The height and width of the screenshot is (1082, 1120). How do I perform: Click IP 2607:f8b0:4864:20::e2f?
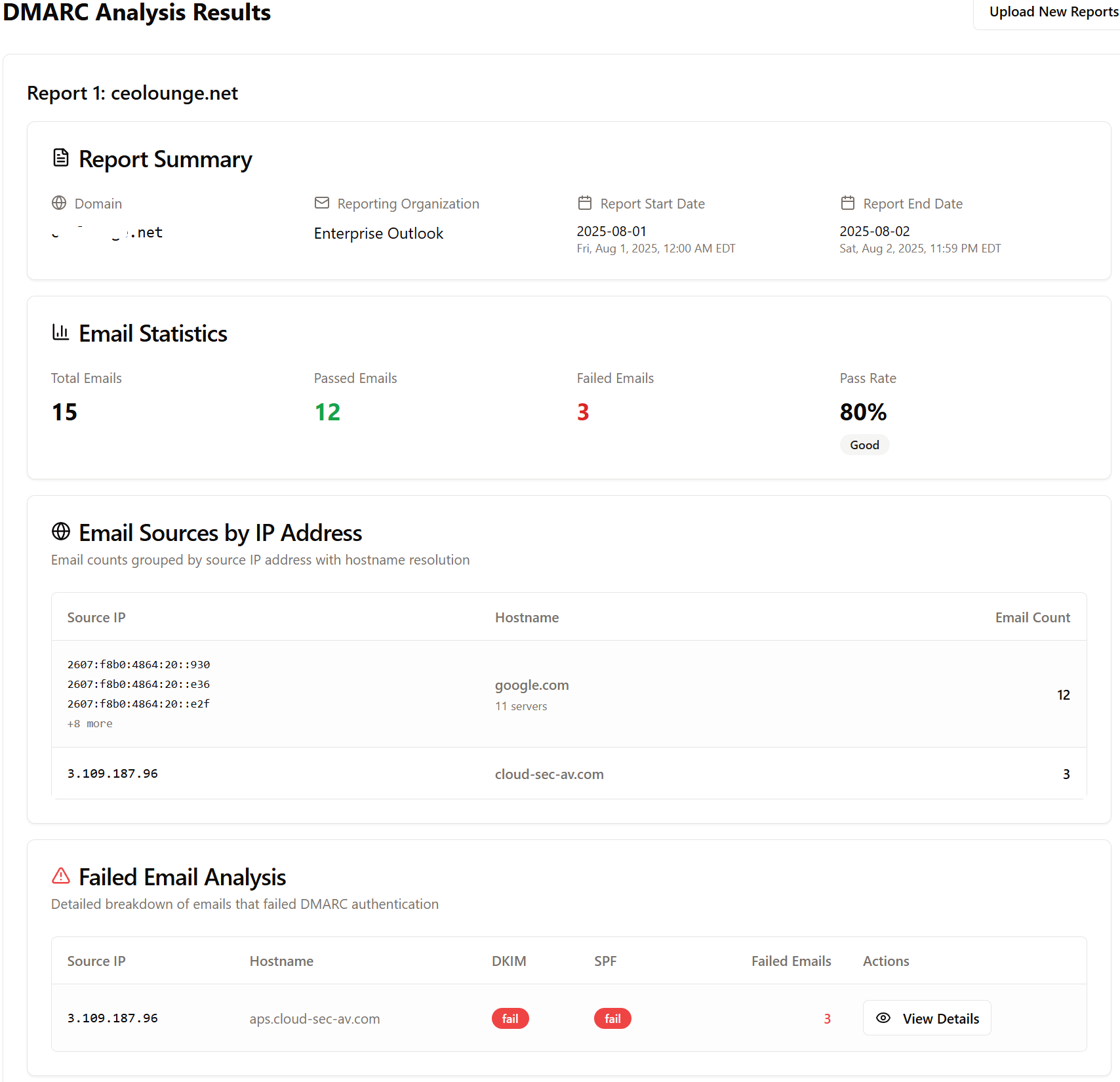click(x=138, y=704)
